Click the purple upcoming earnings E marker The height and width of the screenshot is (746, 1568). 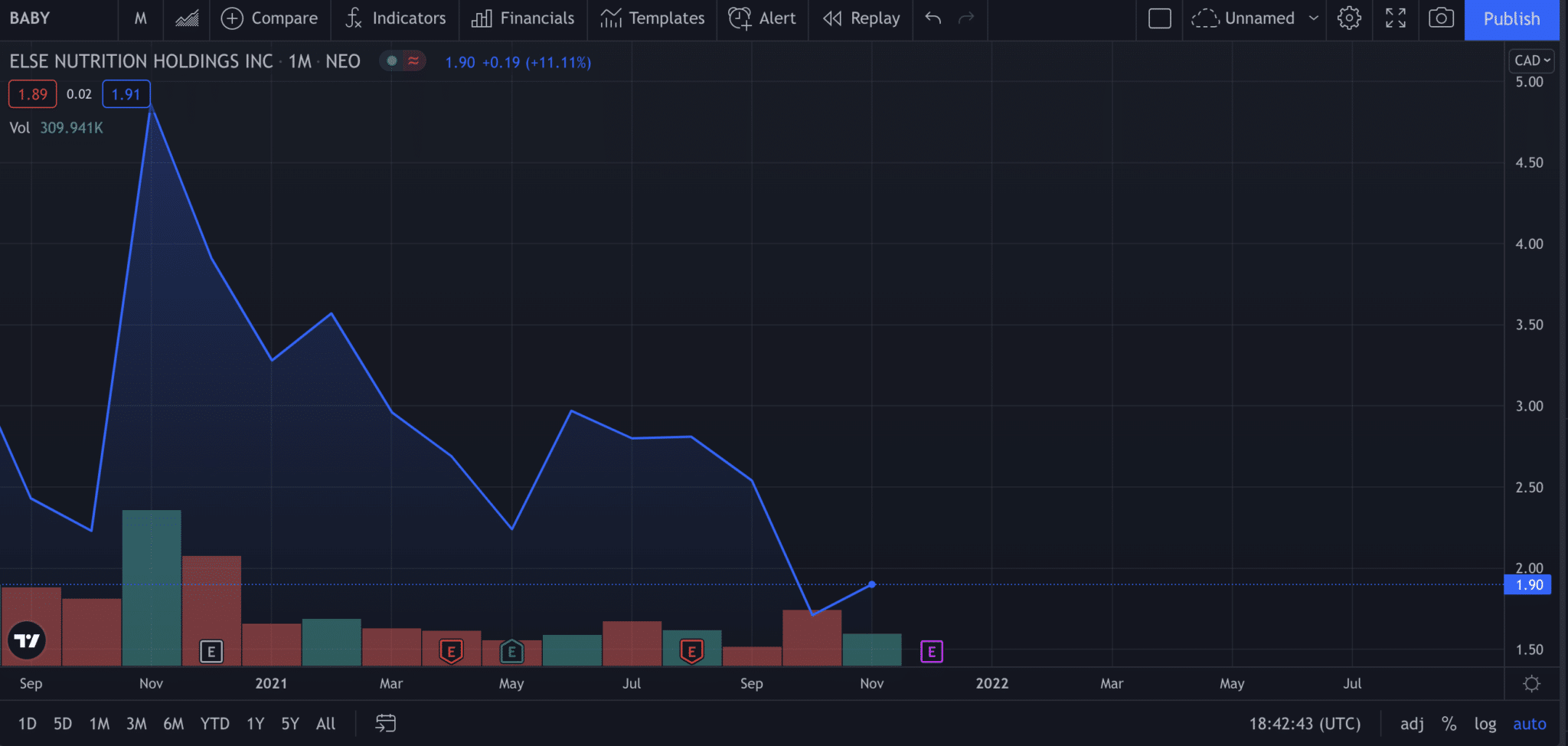coord(932,652)
